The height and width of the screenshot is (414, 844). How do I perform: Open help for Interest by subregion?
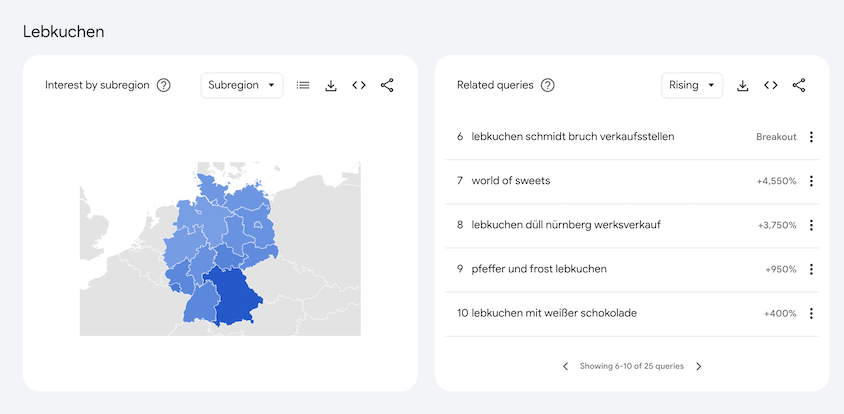pos(164,85)
